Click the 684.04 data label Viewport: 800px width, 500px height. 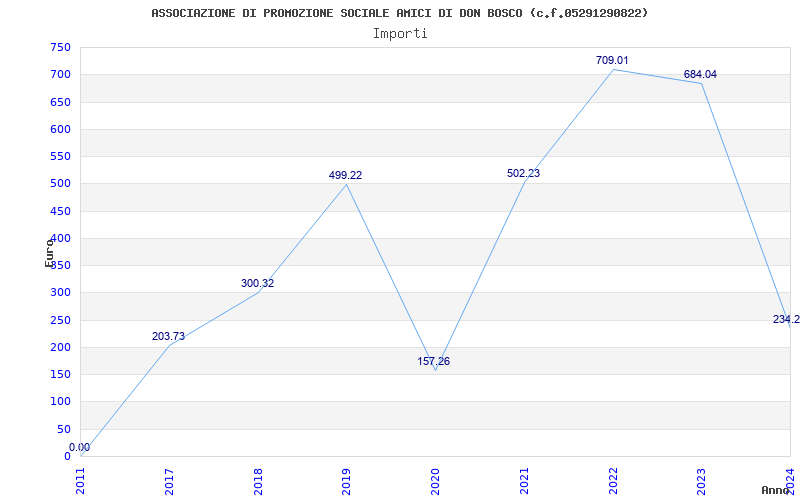pos(700,74)
